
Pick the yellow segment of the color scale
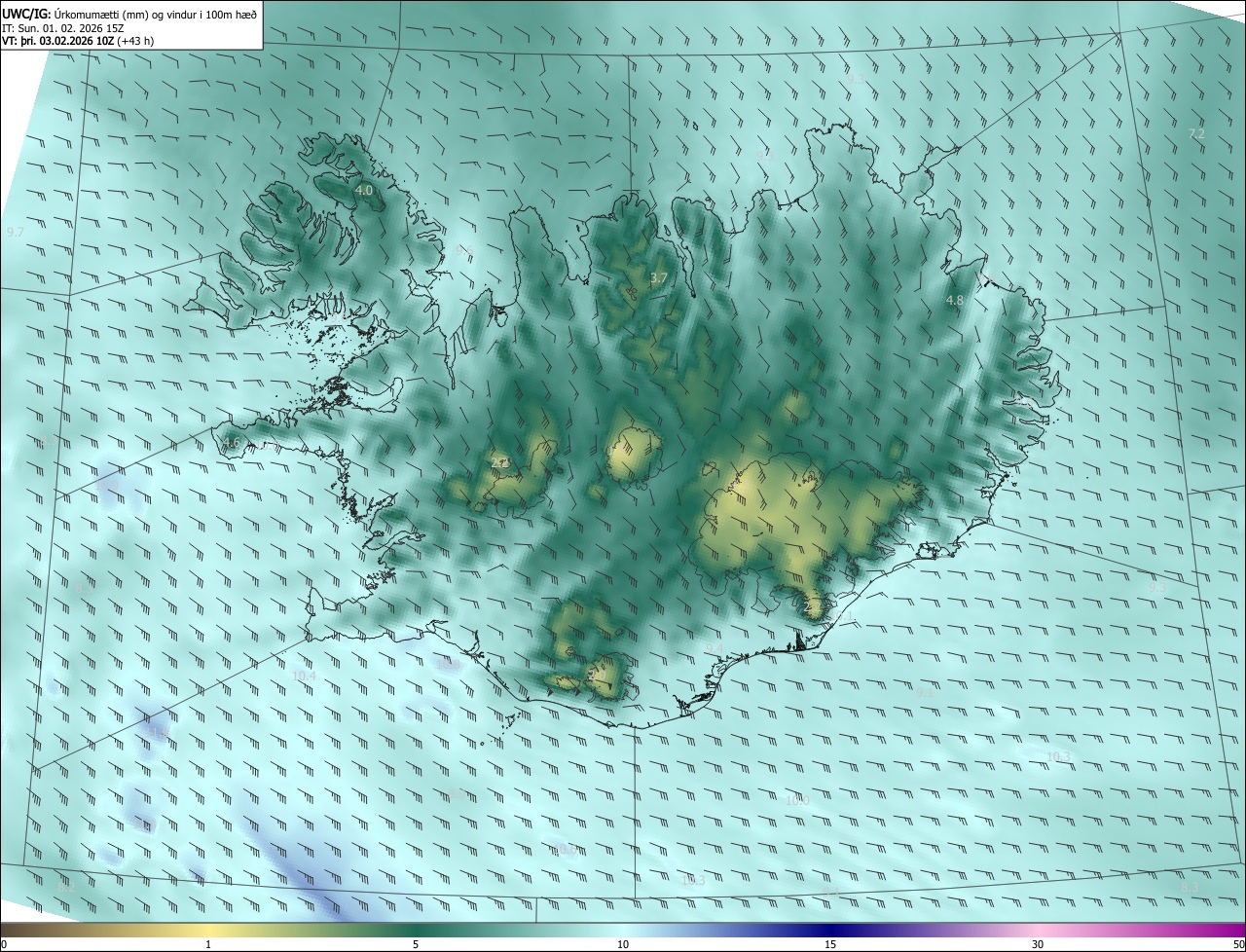coord(208,930)
